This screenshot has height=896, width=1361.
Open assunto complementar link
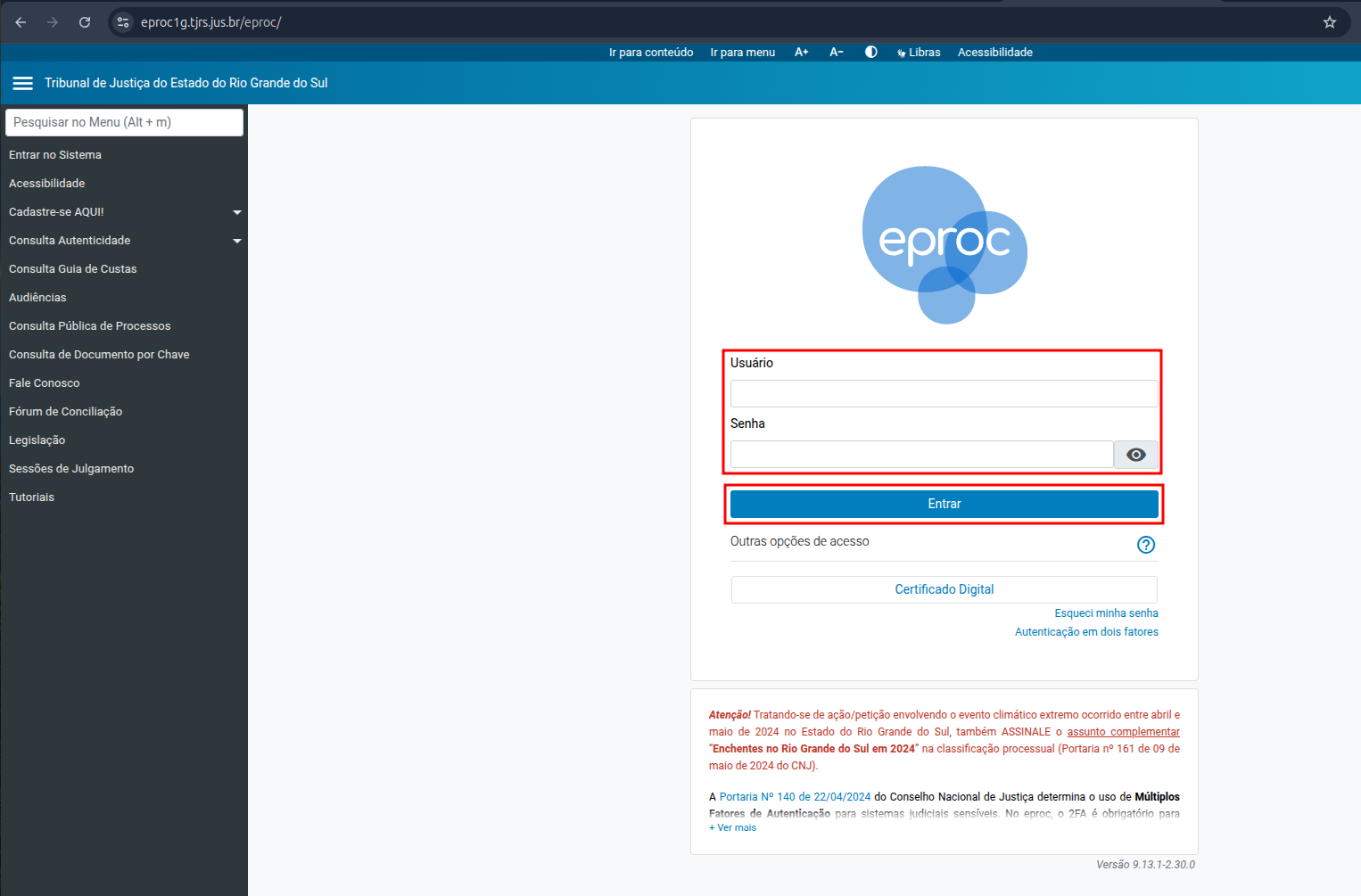pyautogui.click(x=1124, y=732)
